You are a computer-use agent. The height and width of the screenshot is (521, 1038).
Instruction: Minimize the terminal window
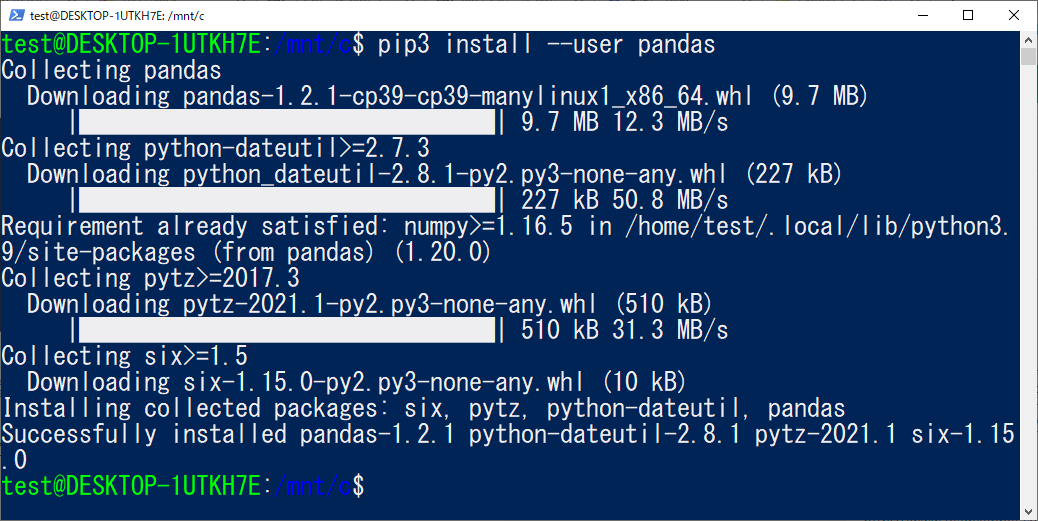pos(922,15)
